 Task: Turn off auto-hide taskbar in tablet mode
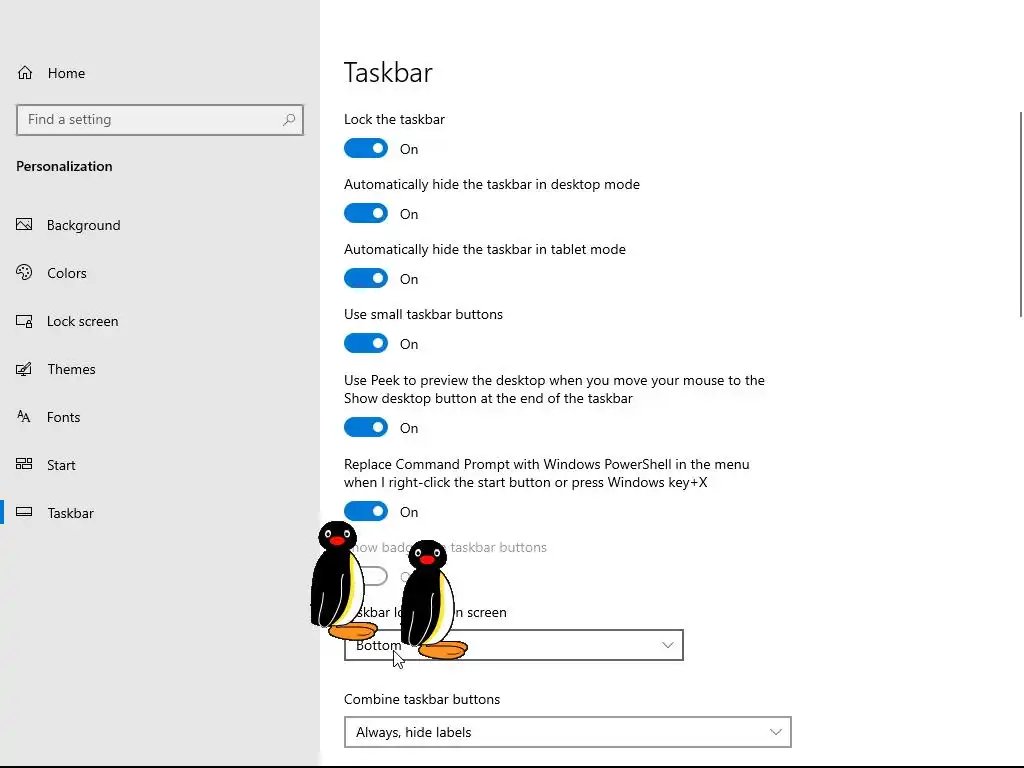(366, 278)
